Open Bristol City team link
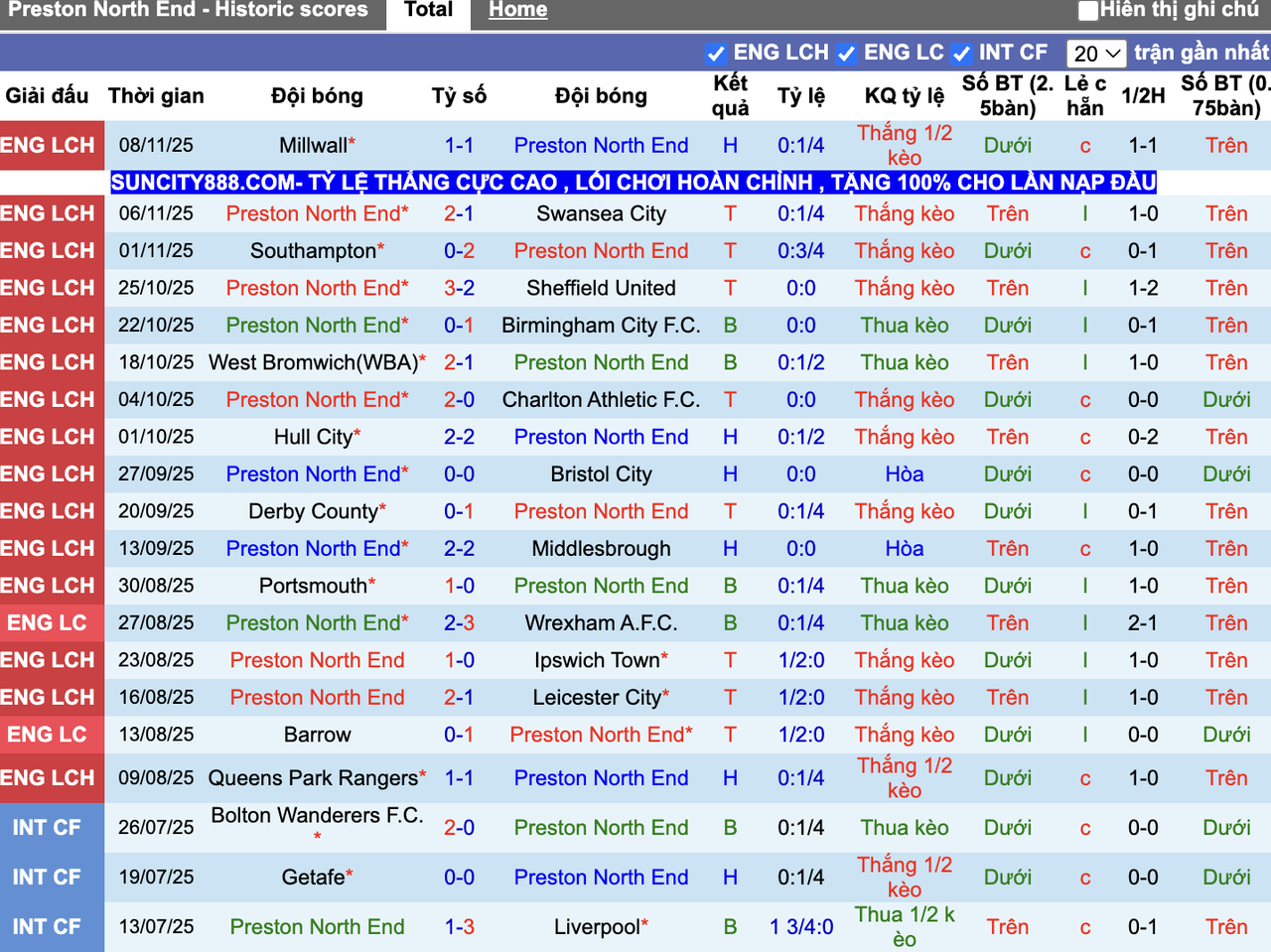The width and height of the screenshot is (1271, 952). click(601, 475)
